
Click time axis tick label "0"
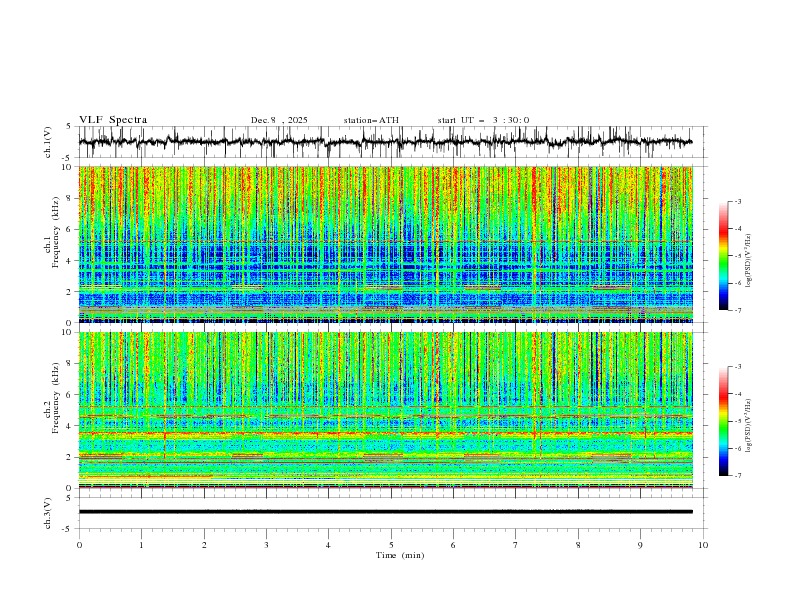click(x=79, y=545)
